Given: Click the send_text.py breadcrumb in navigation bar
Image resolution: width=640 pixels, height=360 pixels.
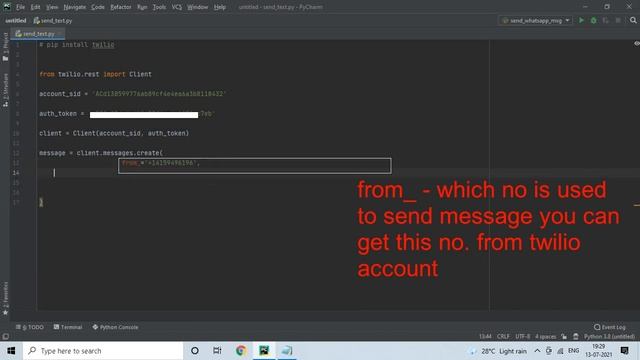Looking at the screenshot, I should 53,20.
